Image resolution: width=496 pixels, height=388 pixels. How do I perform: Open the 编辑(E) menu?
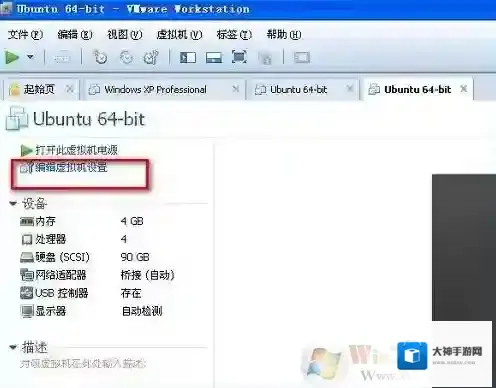(75, 34)
